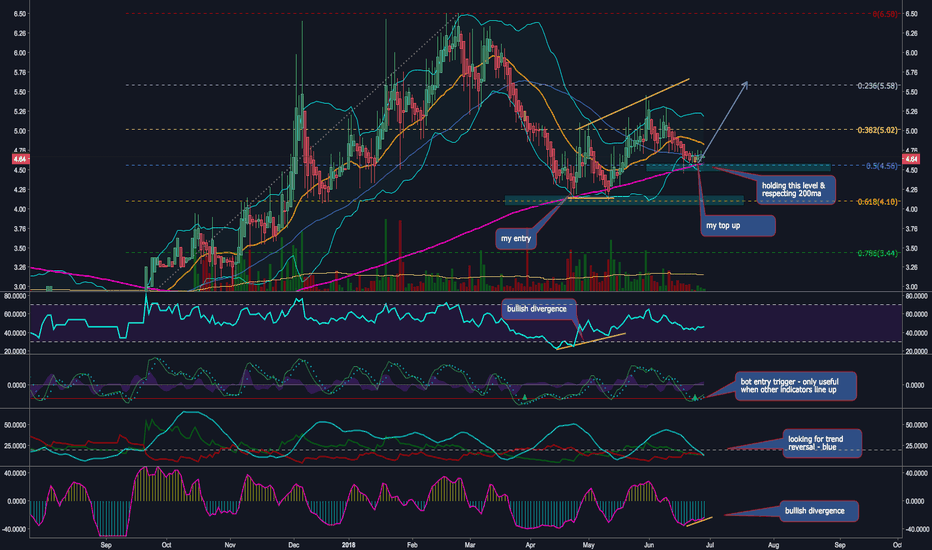Viewport: 932px width, 550px height.
Task: Select -40.0000 on the right histogram pane scale
Action: [915, 529]
